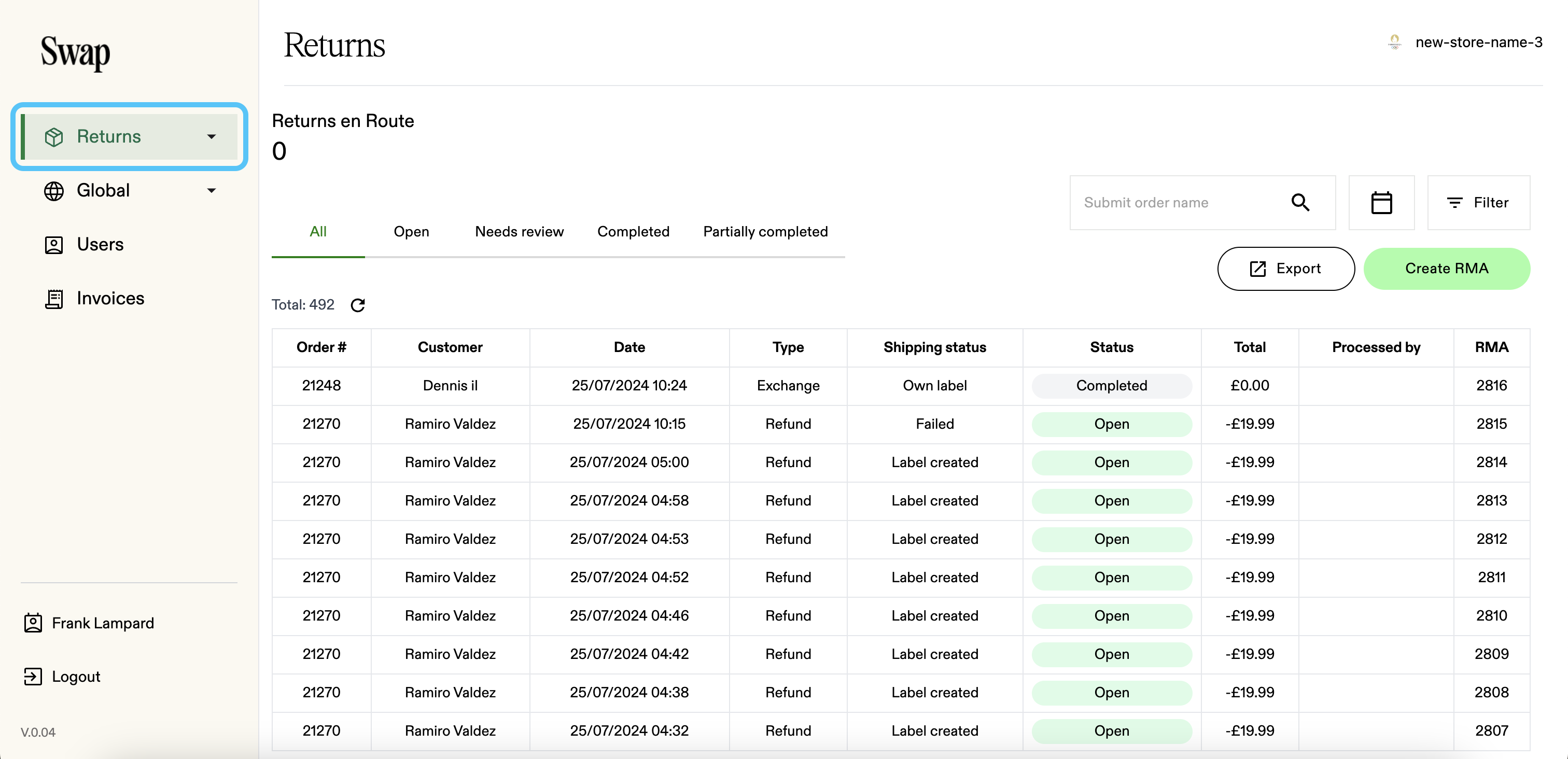Click the Type column header
The width and height of the screenshot is (1568, 759).
[x=788, y=347]
